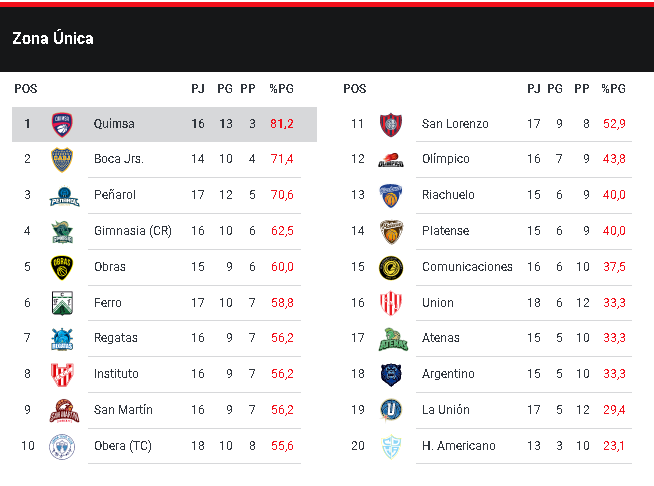
Task: Click the La Unión team badge
Action: pyautogui.click(x=390, y=410)
